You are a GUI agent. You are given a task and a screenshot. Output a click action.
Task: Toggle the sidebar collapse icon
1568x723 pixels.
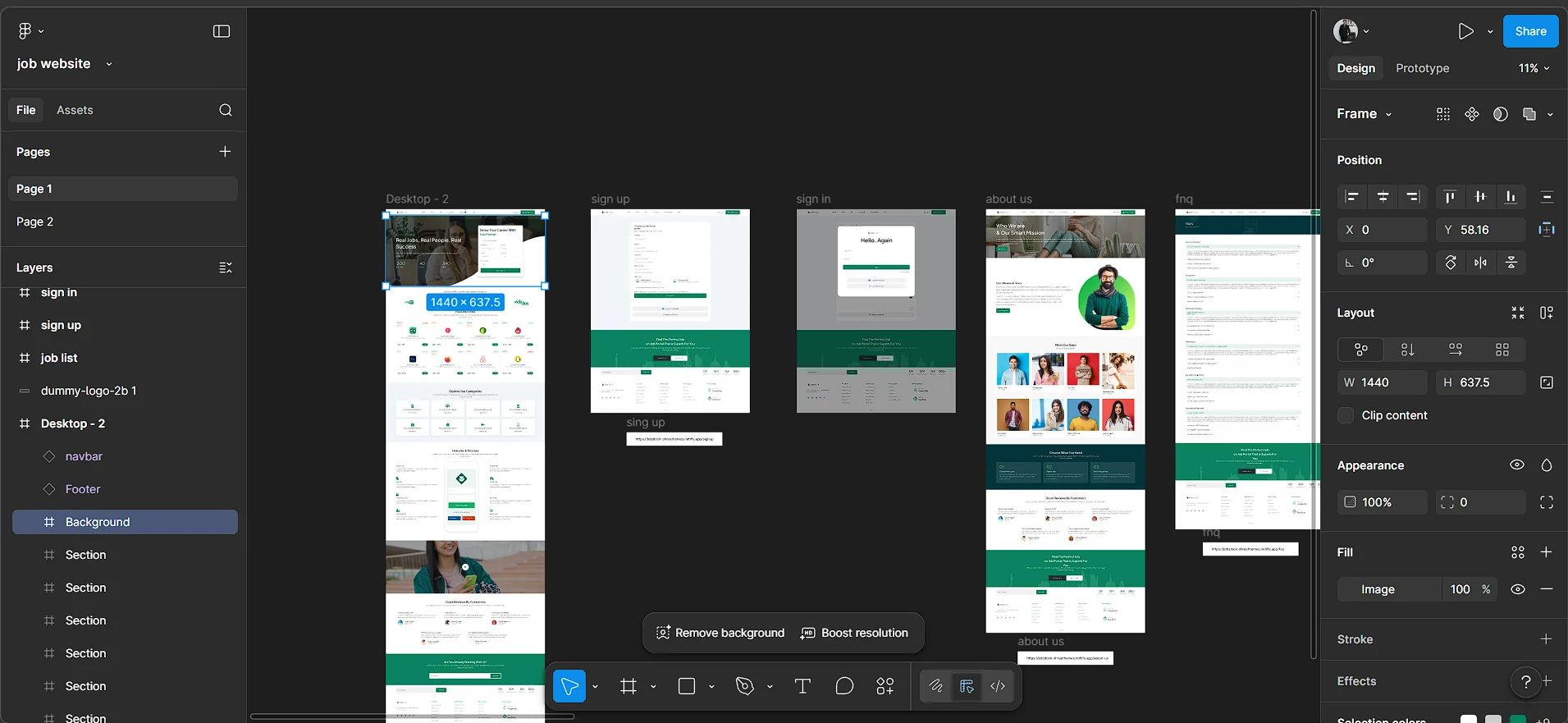click(222, 31)
